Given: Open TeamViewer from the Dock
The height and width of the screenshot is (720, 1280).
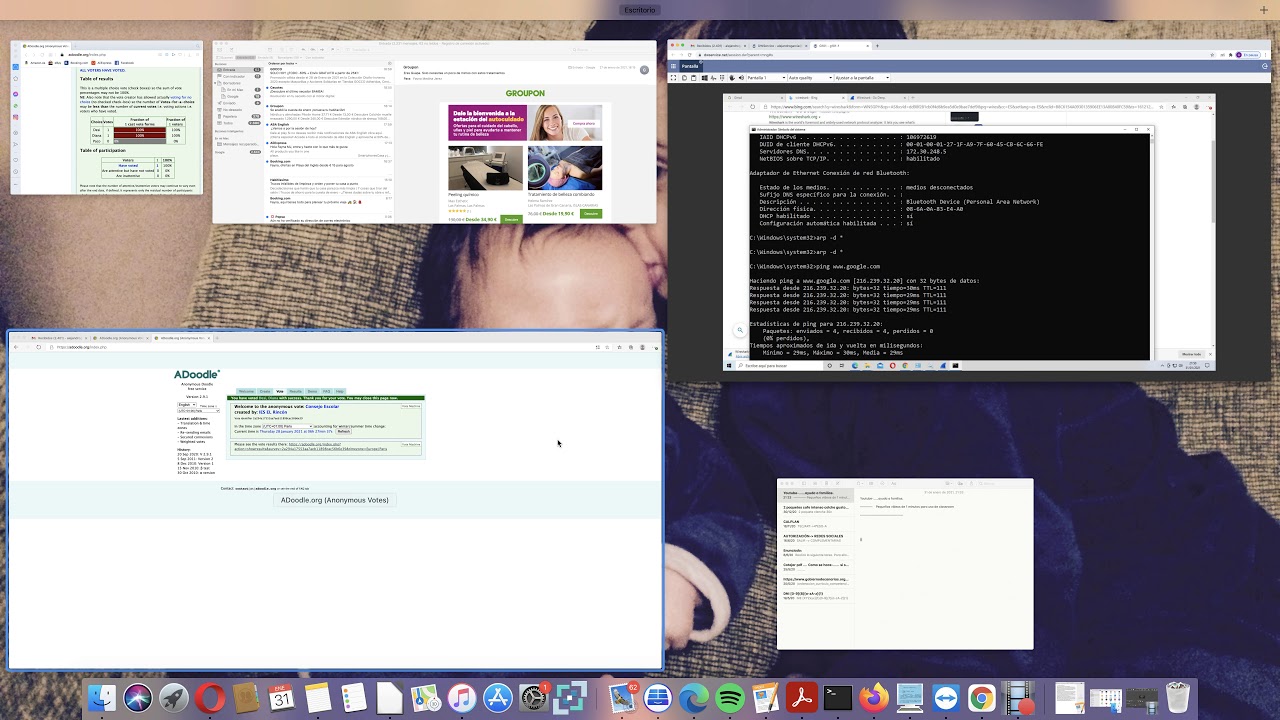Looking at the screenshot, I should pyautogui.click(x=945, y=698).
